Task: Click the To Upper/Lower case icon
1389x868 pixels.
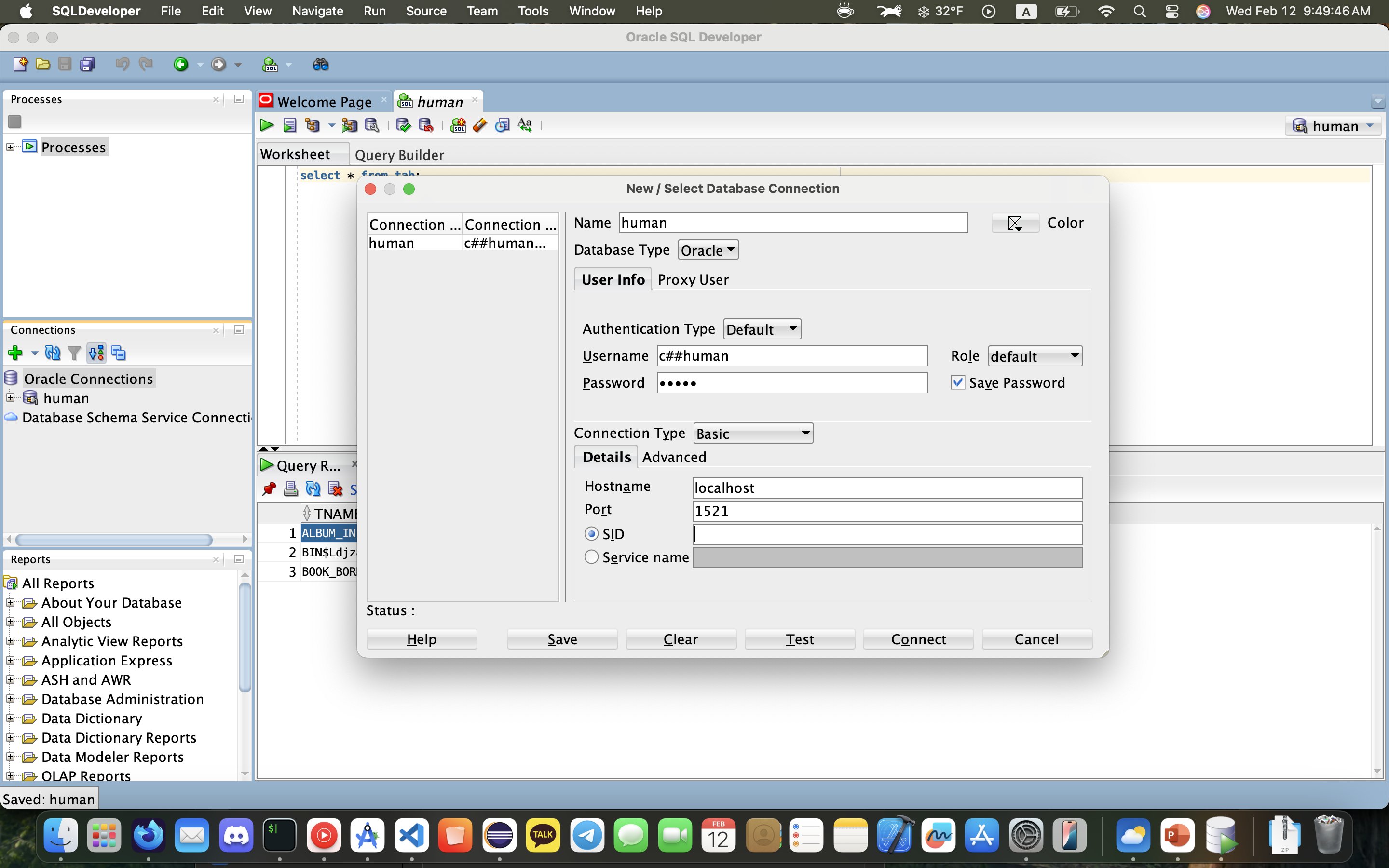Action: click(525, 125)
